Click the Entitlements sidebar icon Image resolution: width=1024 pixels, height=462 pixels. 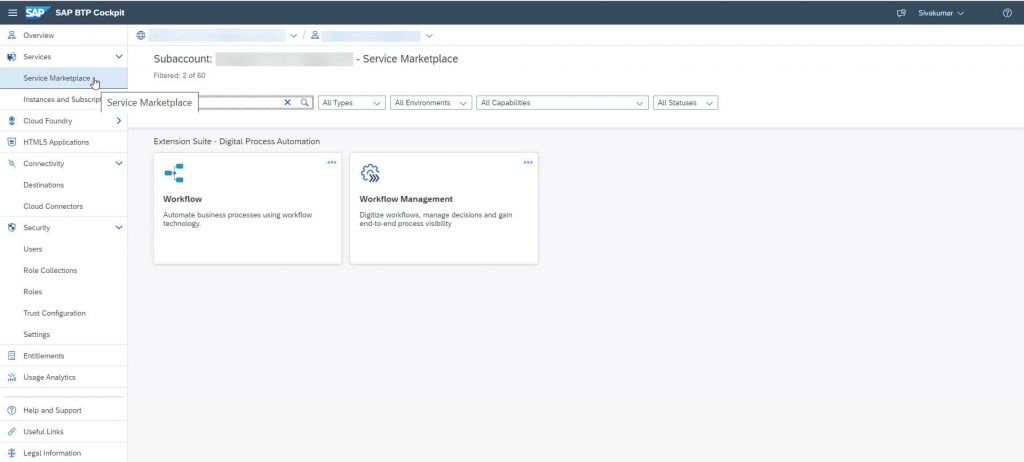pos(11,356)
